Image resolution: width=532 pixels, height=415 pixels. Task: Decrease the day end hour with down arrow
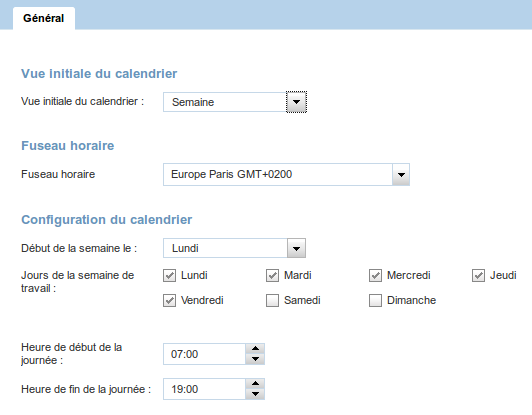255,394
